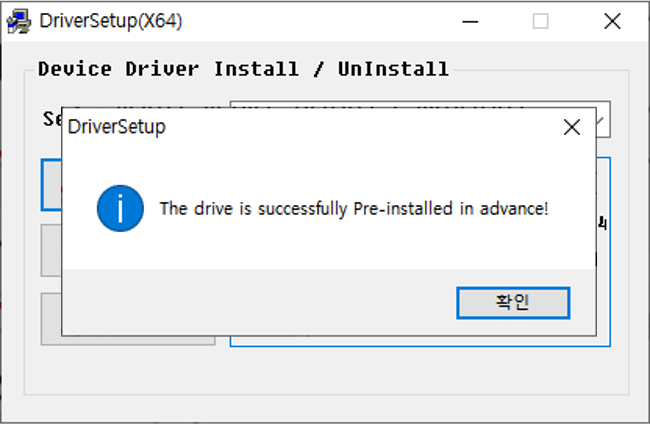Click the info box bottom border under dialog

click(x=420, y=342)
